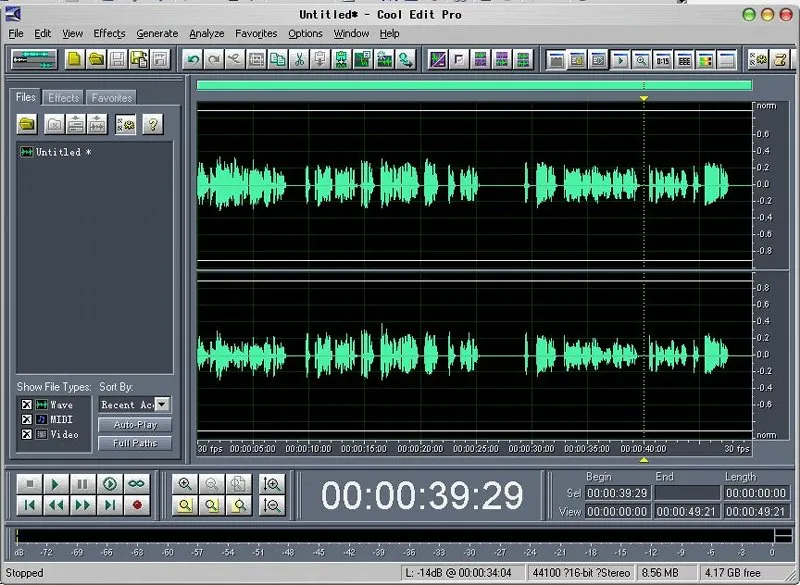The width and height of the screenshot is (800, 585).
Task: Click the settings gear icon in top toolbar
Action: [758, 60]
